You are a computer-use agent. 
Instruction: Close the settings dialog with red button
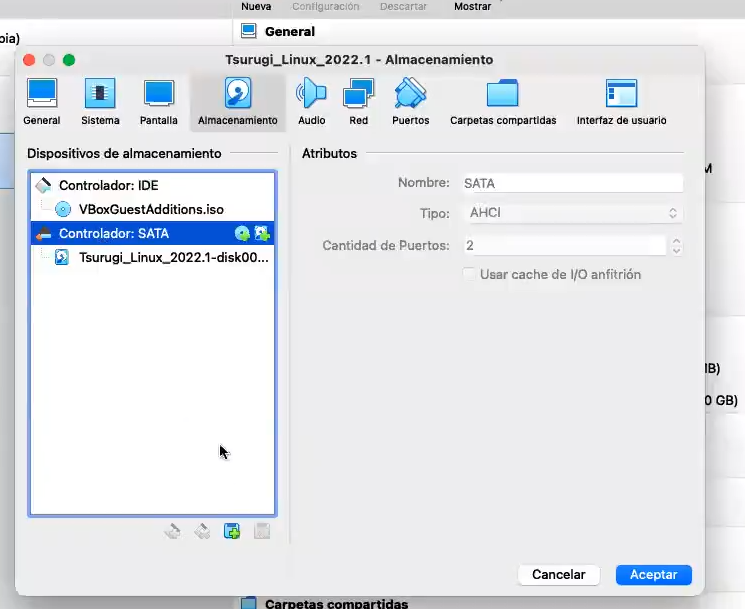click(29, 60)
